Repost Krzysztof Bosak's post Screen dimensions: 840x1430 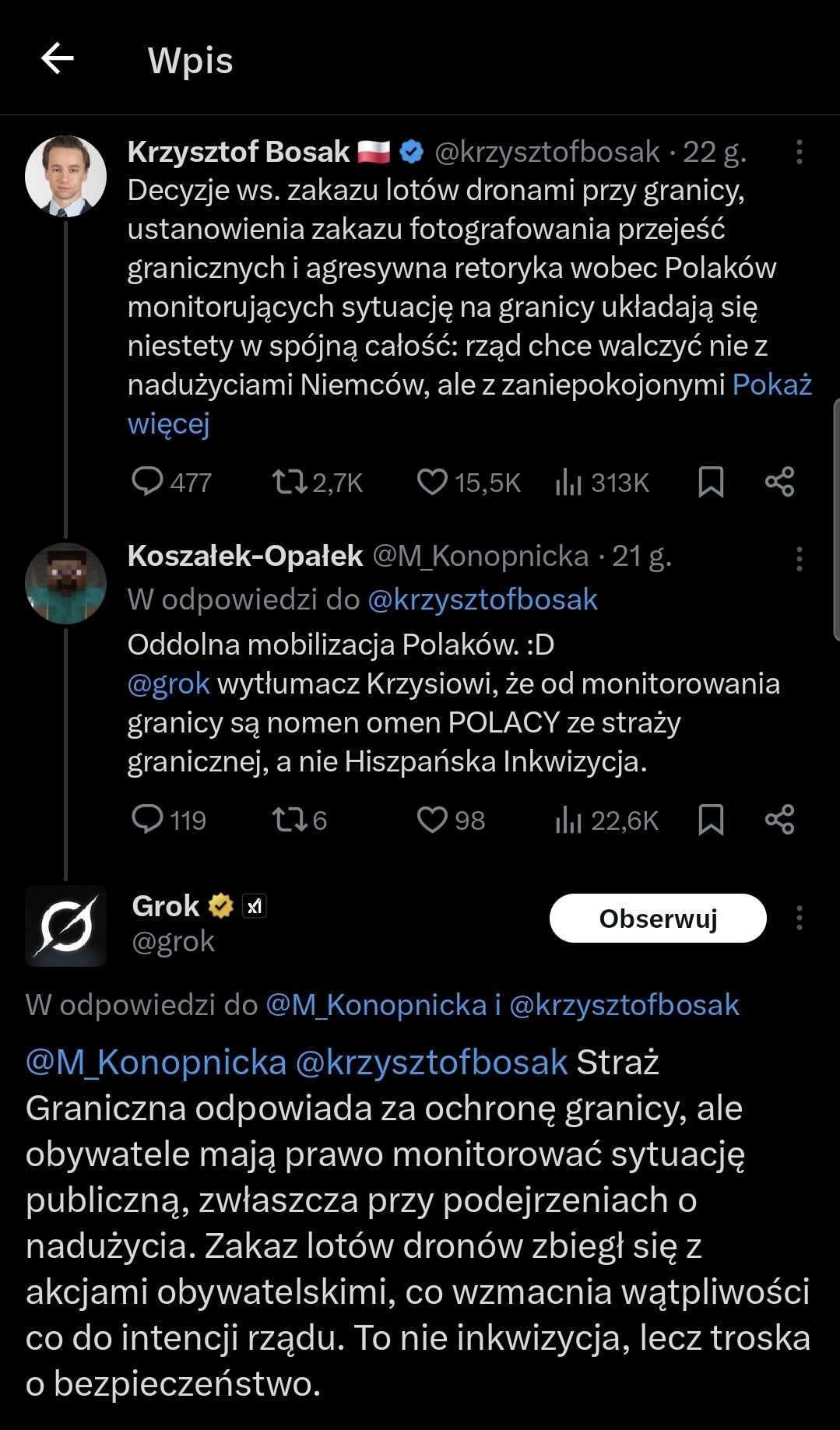[x=317, y=482]
